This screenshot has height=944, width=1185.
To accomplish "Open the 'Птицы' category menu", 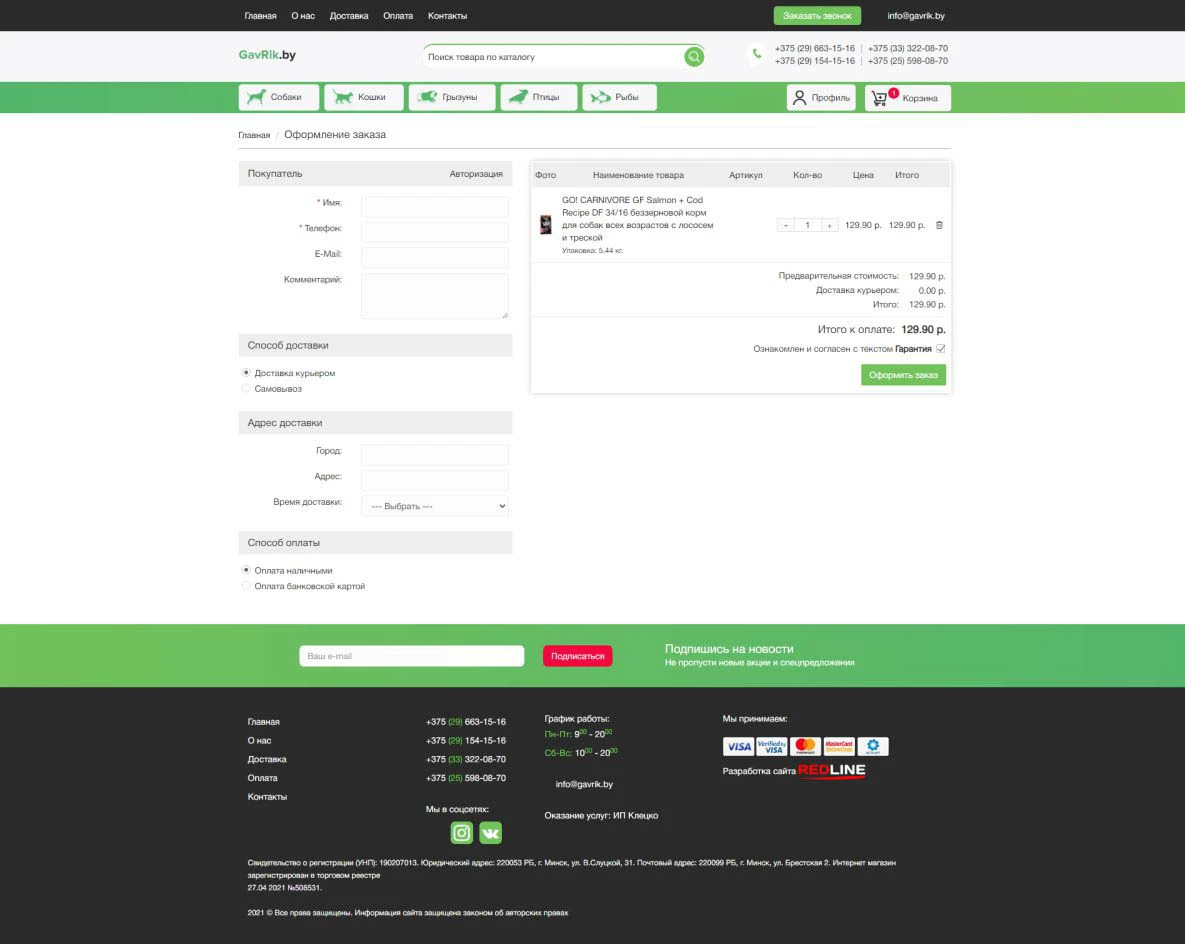I will [x=539, y=97].
